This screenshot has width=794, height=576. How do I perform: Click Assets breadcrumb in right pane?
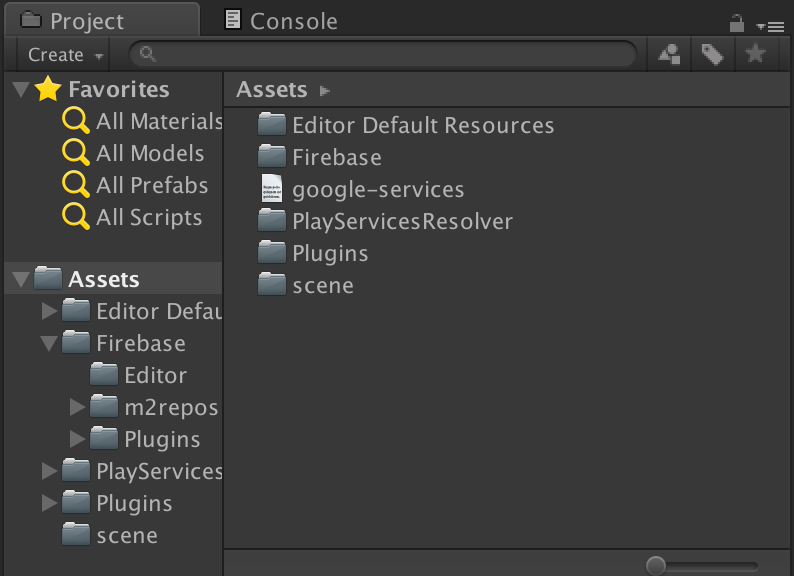271,90
